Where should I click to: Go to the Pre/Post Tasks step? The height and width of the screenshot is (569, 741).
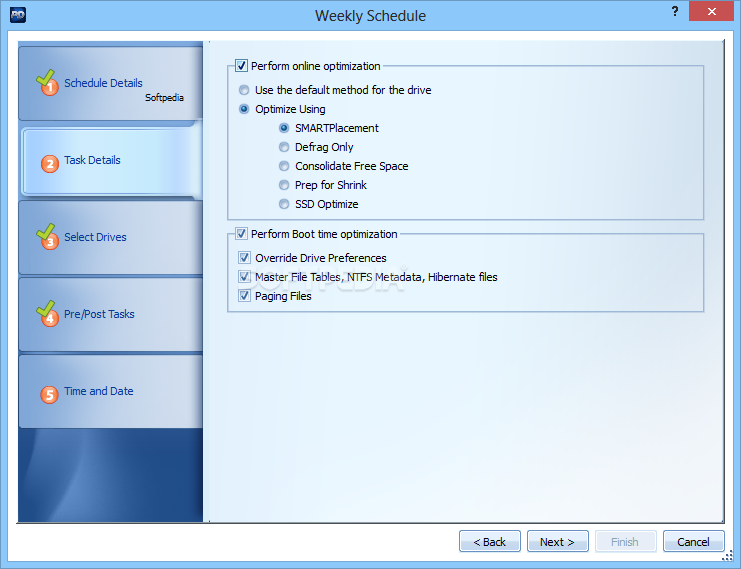pos(111,314)
